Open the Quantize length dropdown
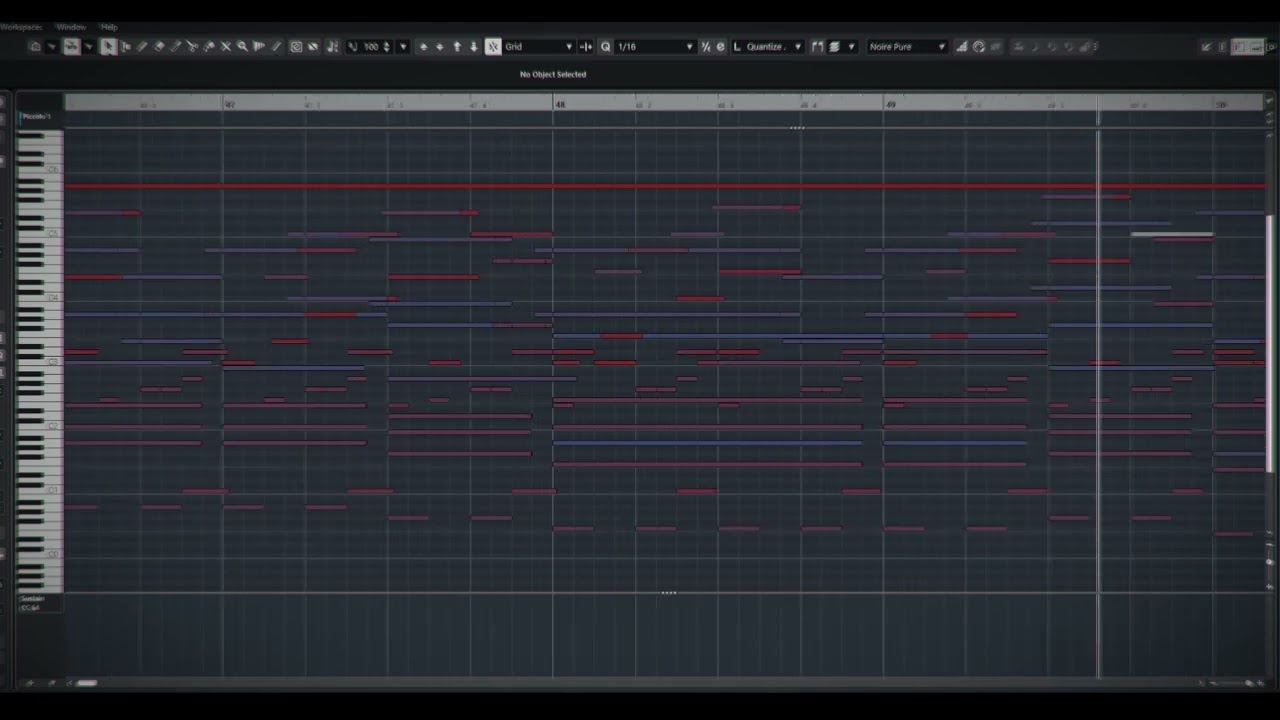Viewport: 1280px width, 720px height. tap(768, 47)
